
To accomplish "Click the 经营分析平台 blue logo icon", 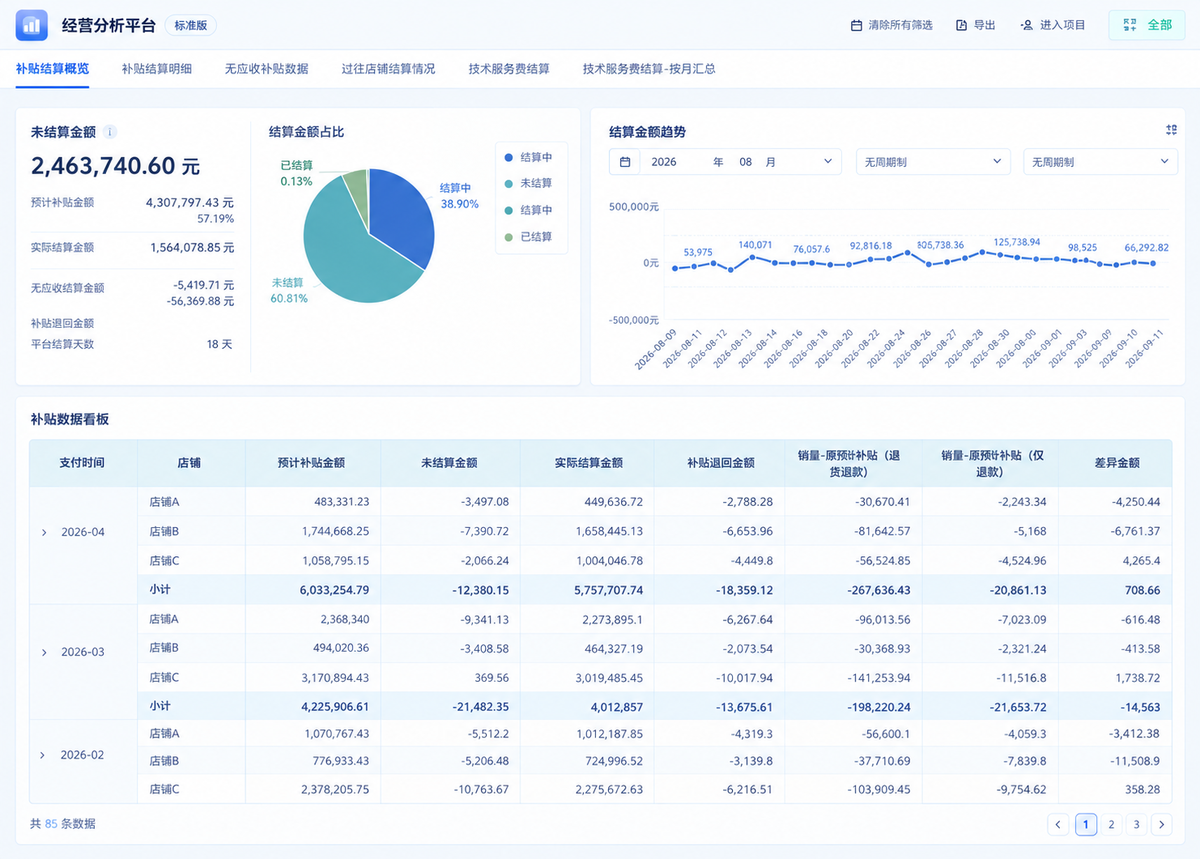I will click(x=32, y=25).
